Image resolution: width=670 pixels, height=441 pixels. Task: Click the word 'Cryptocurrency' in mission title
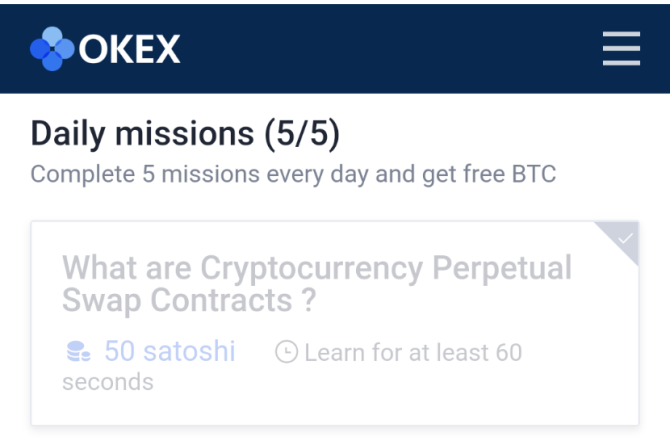311,268
